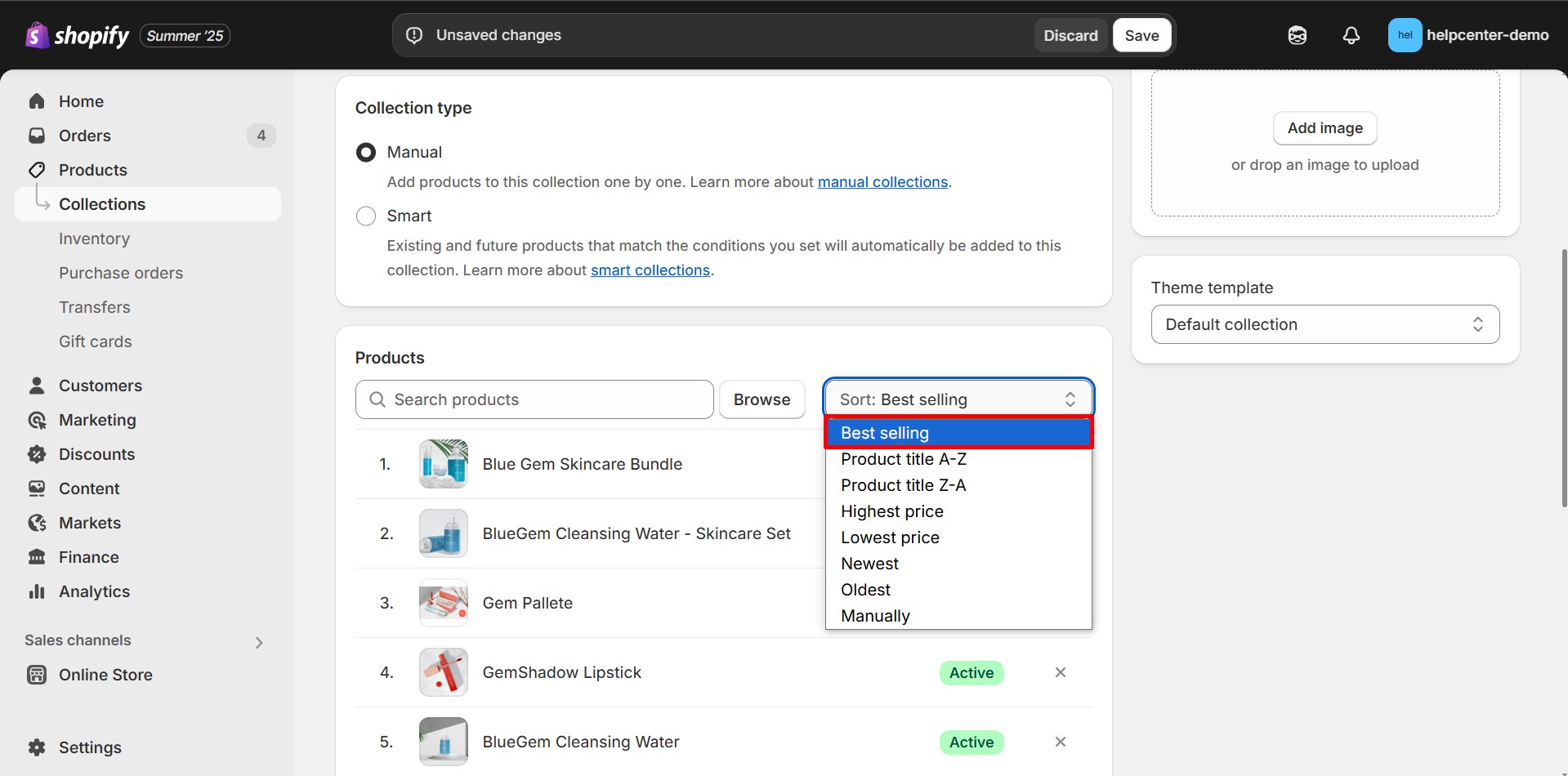Click the Settings gear icon

[37, 747]
